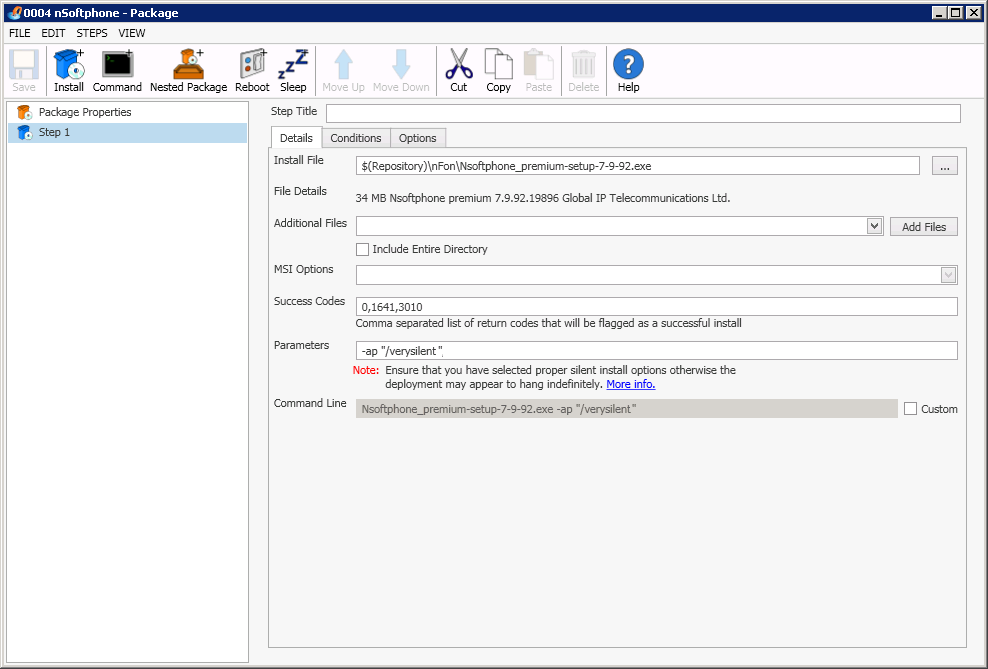Open Help from the toolbar

628,71
